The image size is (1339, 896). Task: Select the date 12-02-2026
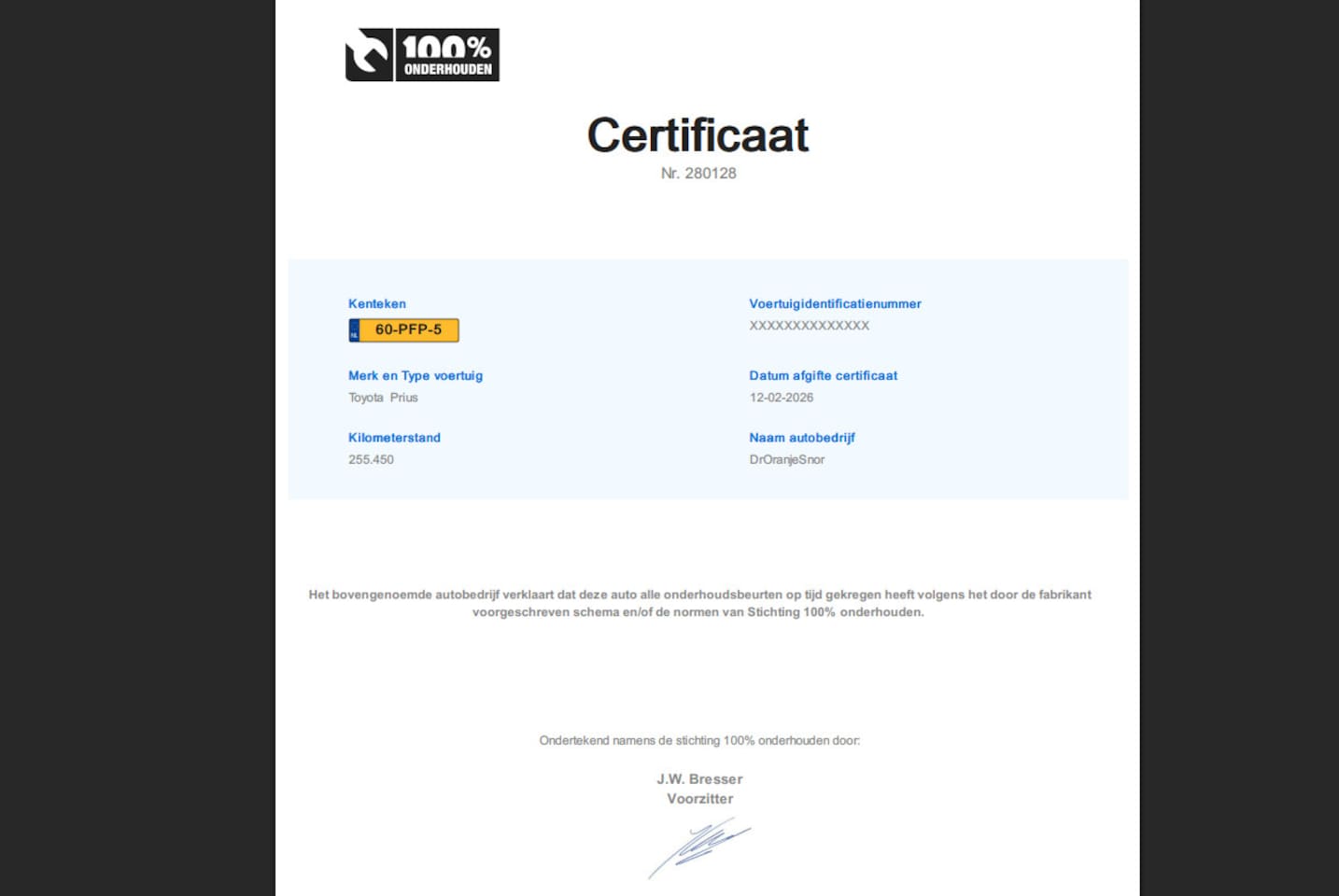click(781, 398)
